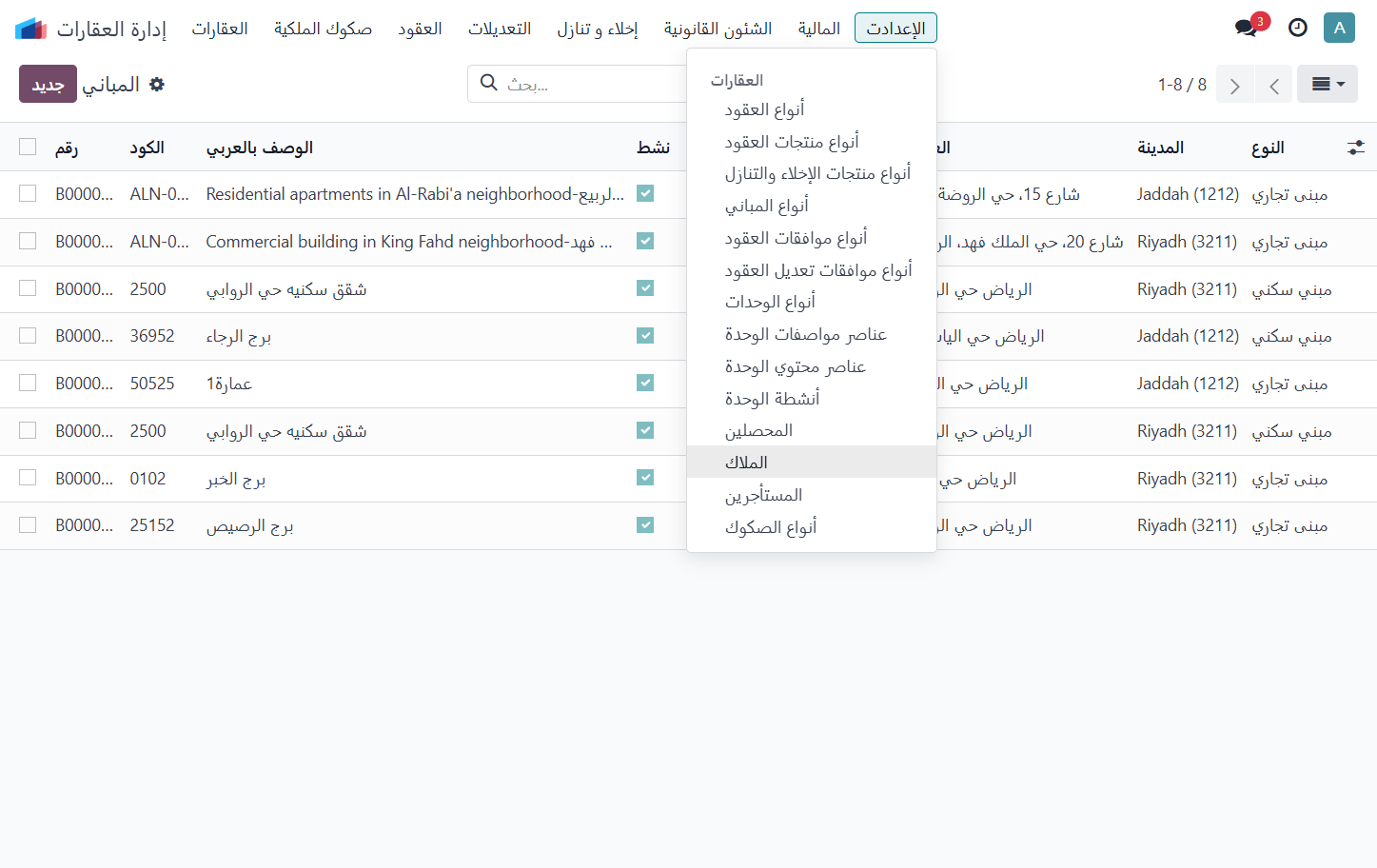Open the صكوك الملكية menu

[x=323, y=29]
